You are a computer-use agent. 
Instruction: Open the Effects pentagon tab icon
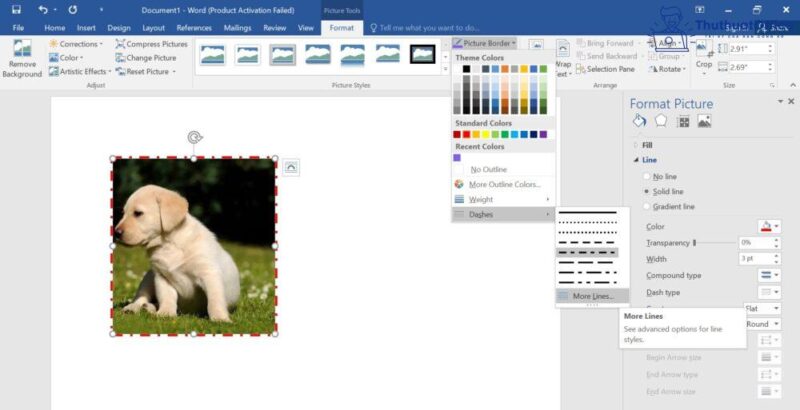click(x=661, y=122)
